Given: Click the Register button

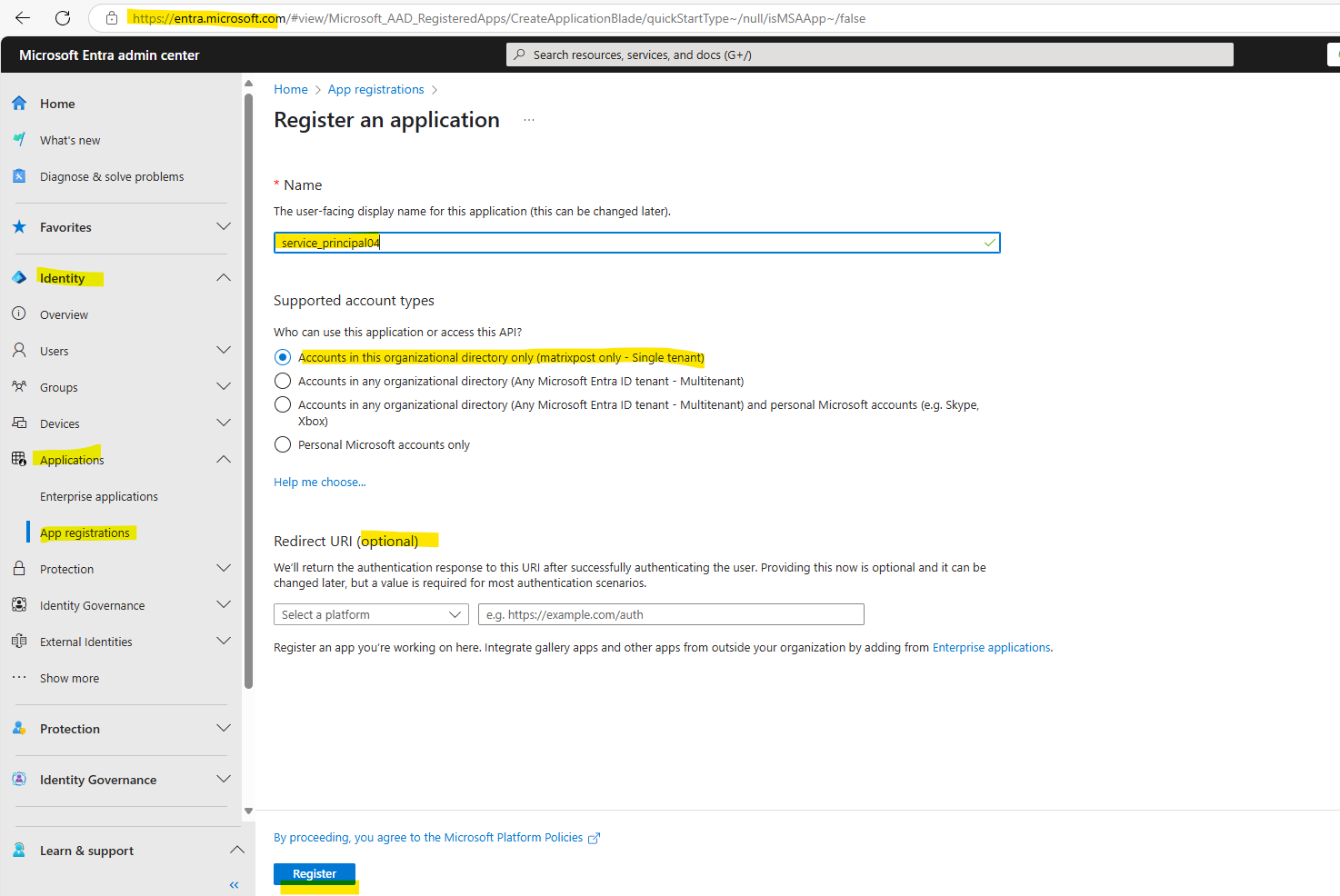Looking at the screenshot, I should 314,873.
